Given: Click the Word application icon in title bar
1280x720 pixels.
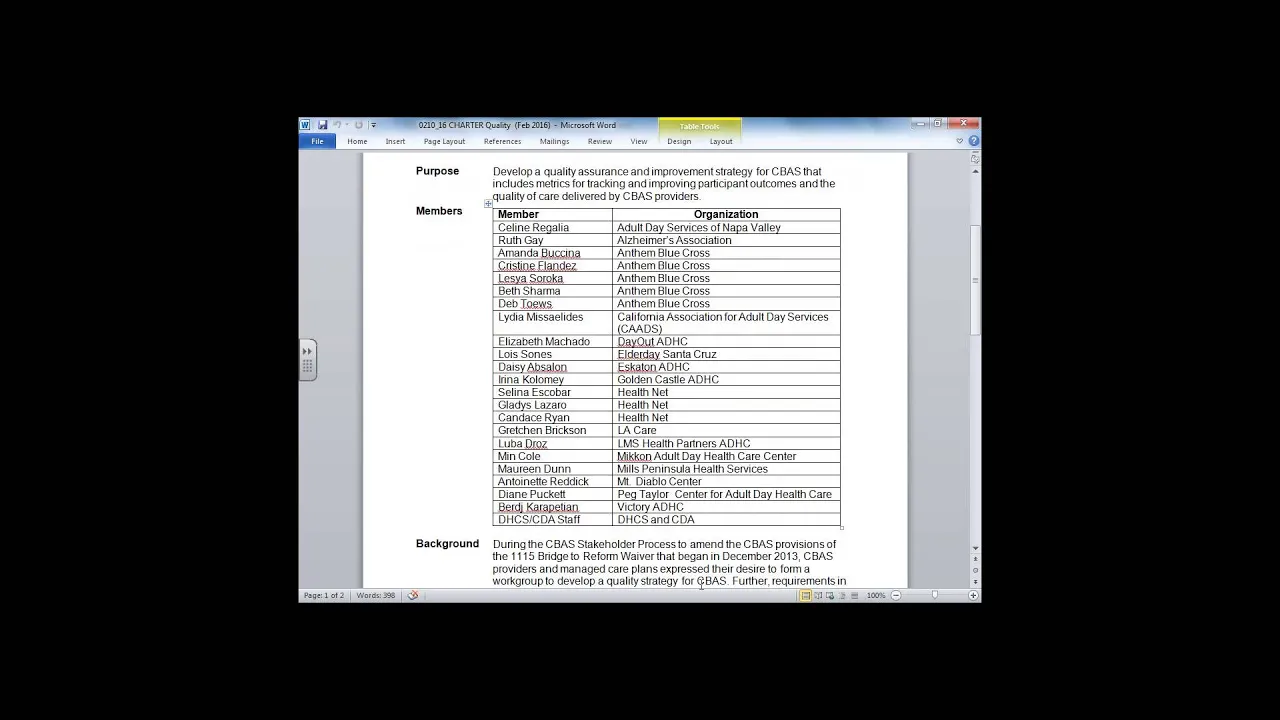Looking at the screenshot, I should click(x=305, y=125).
